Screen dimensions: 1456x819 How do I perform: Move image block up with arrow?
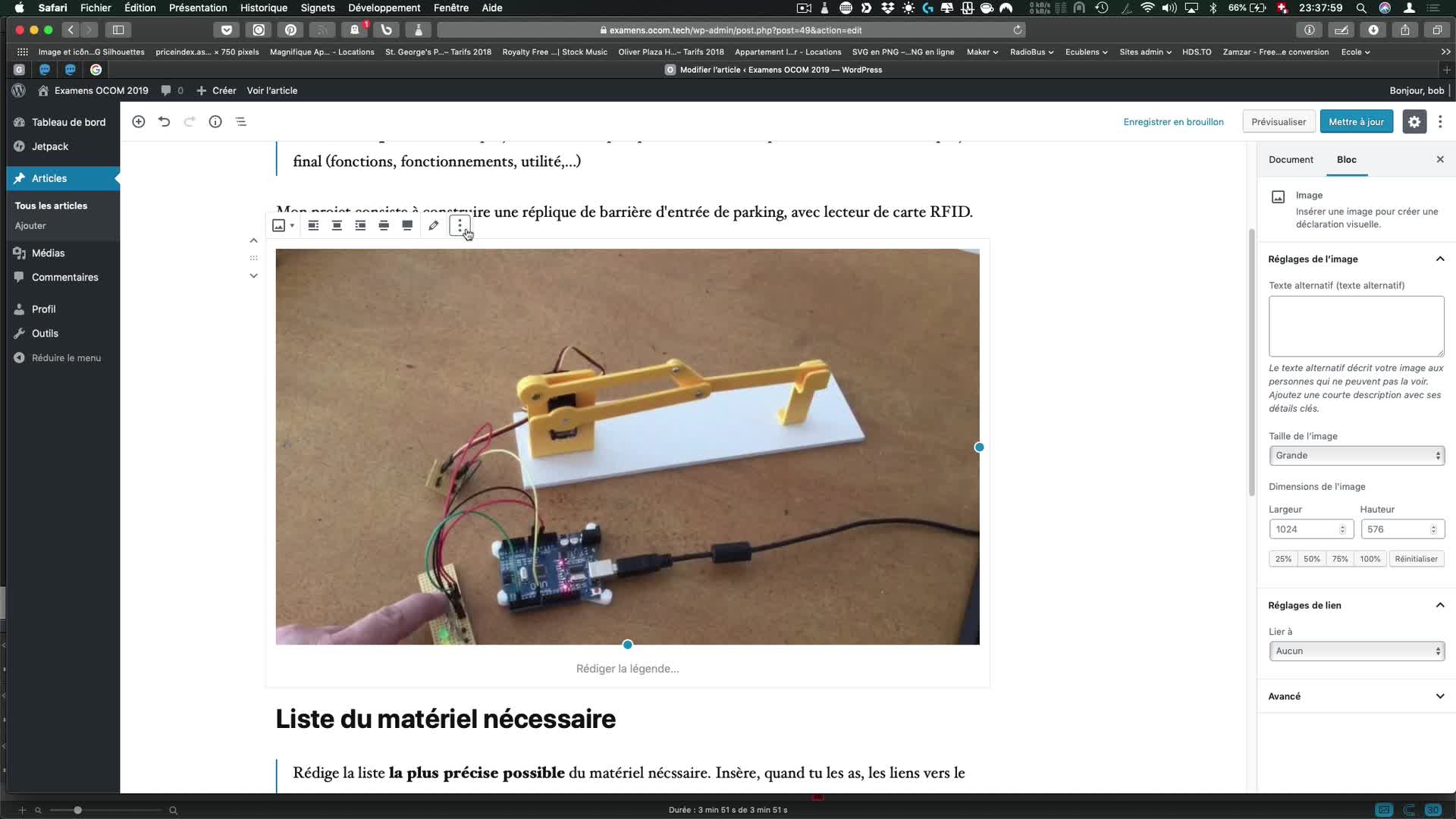(x=254, y=240)
